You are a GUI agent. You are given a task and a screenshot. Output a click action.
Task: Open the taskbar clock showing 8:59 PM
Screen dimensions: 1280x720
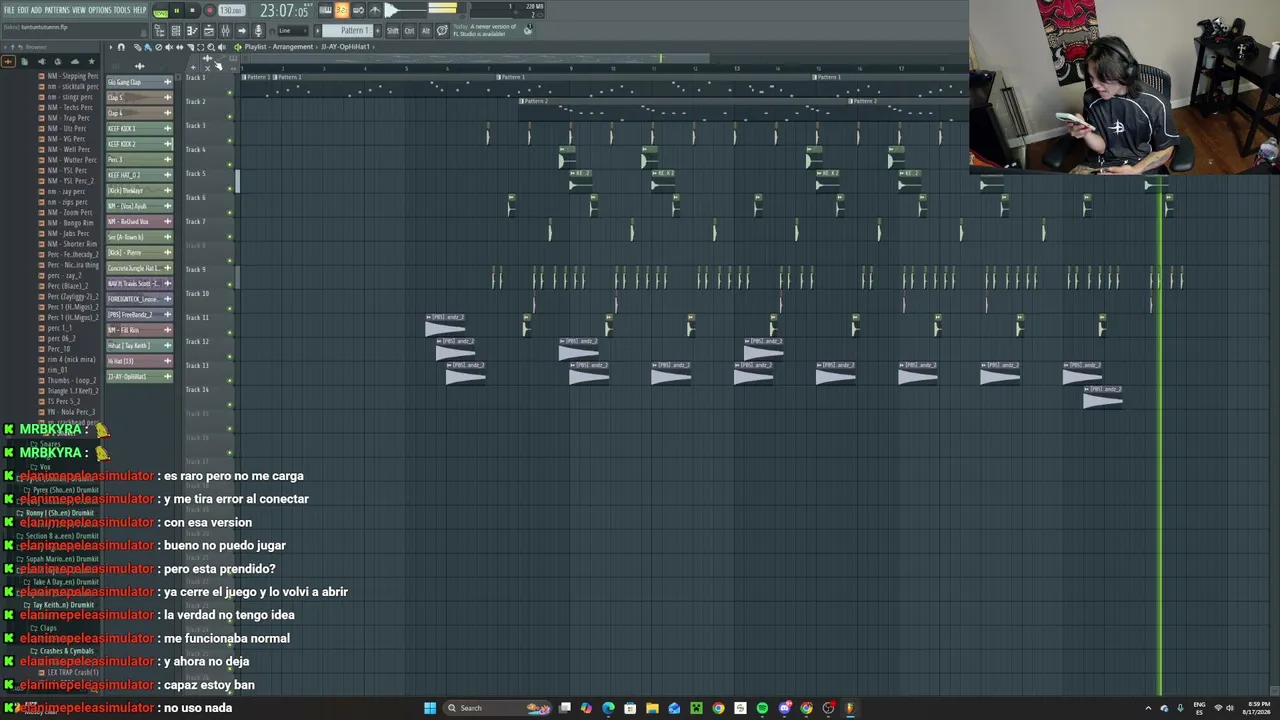[1258, 708]
